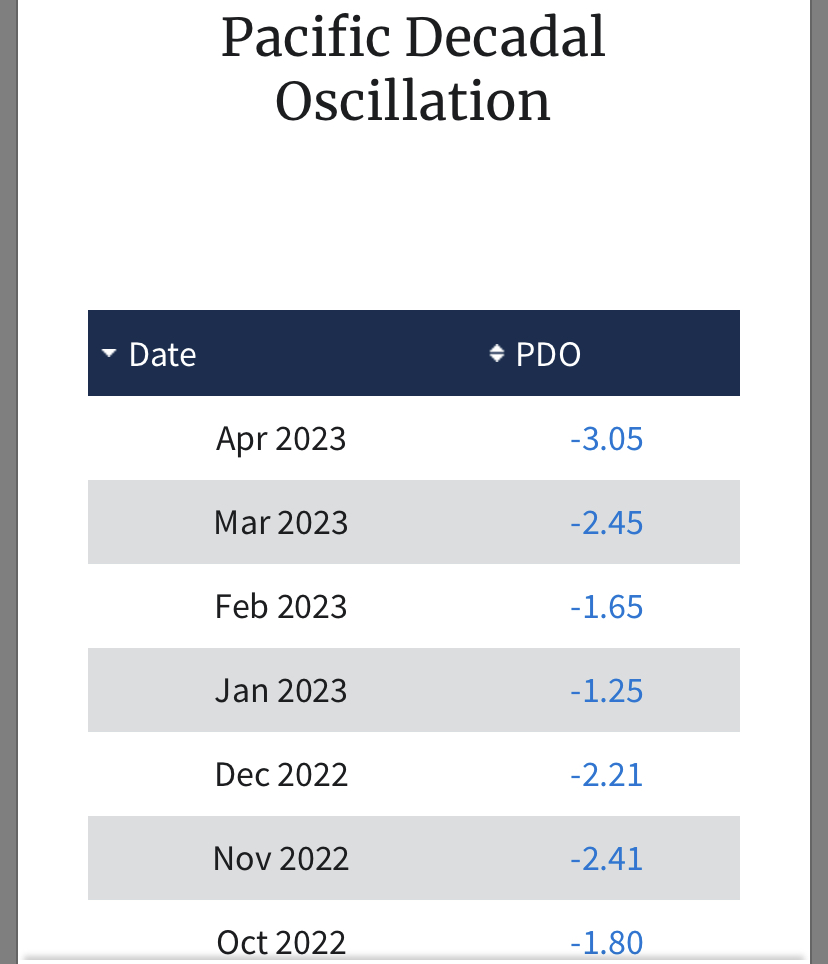
Task: Select the Feb 2023 date cell
Action: pyautogui.click(x=281, y=607)
